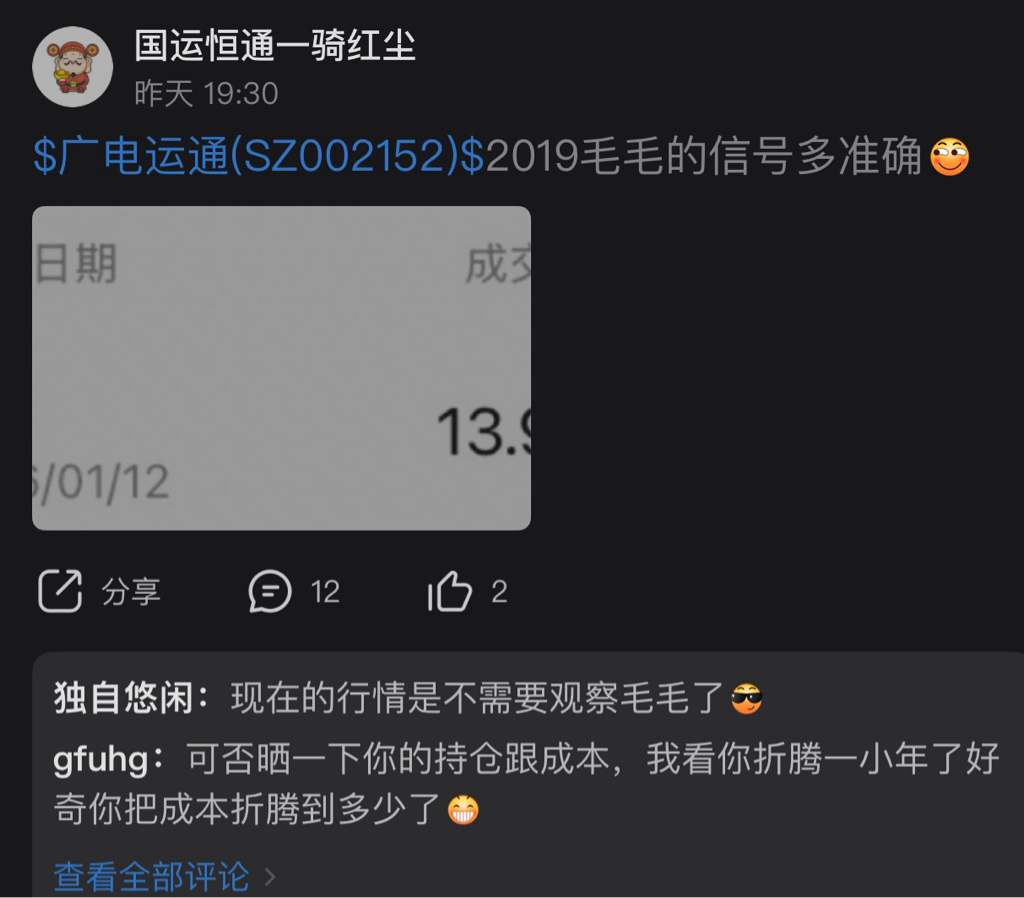This screenshot has width=1024, height=898.
Task: Open the post text 2019毛毛的信号多准确
Action: point(703,156)
